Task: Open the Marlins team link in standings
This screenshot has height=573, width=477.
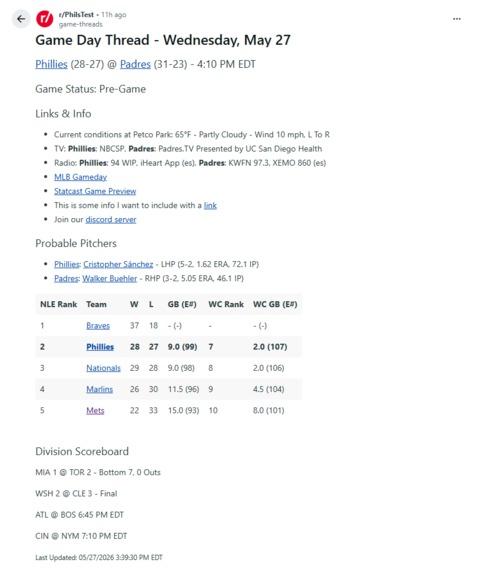Action: (x=99, y=389)
